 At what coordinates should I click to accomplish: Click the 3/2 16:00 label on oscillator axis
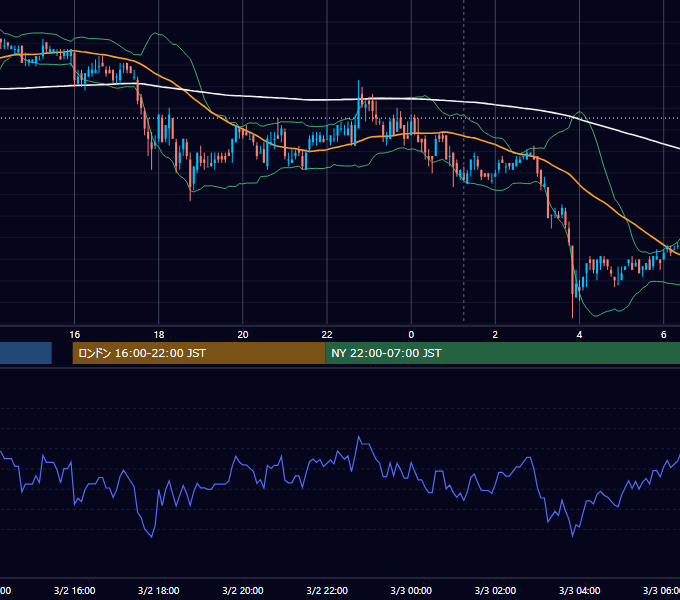pos(75,590)
